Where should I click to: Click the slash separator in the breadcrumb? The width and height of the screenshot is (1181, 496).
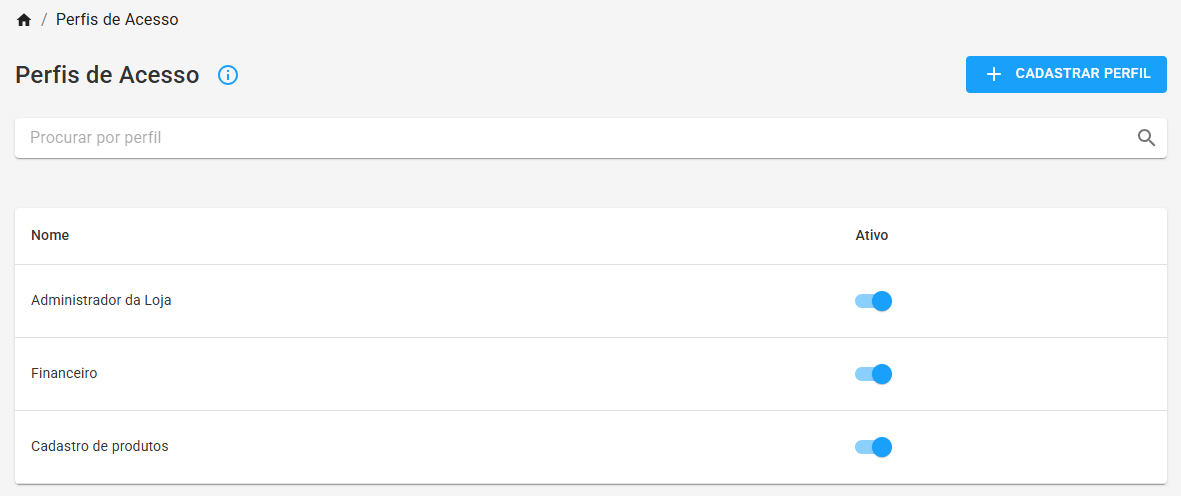point(44,20)
